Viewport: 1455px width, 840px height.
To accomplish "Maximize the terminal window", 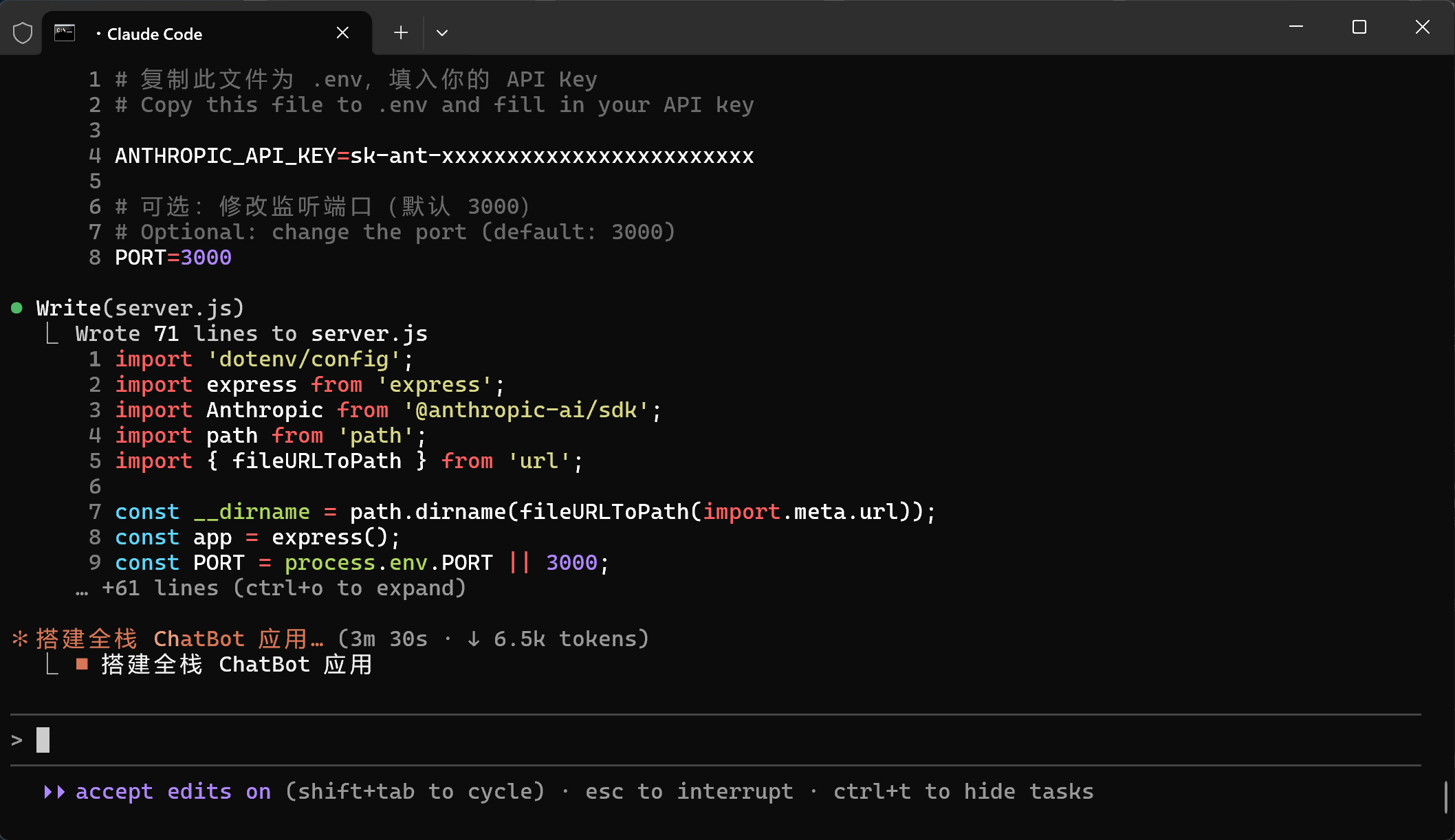I will (1359, 27).
